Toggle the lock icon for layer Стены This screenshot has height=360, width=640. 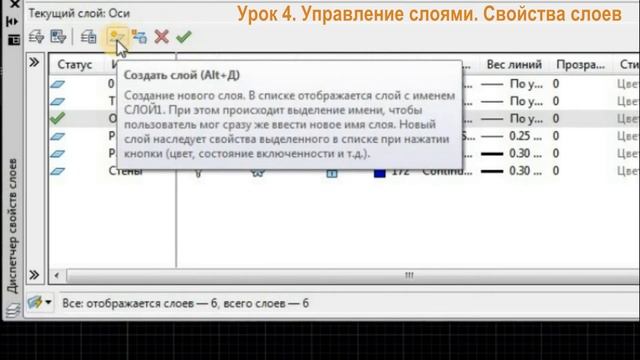[x=332, y=173]
